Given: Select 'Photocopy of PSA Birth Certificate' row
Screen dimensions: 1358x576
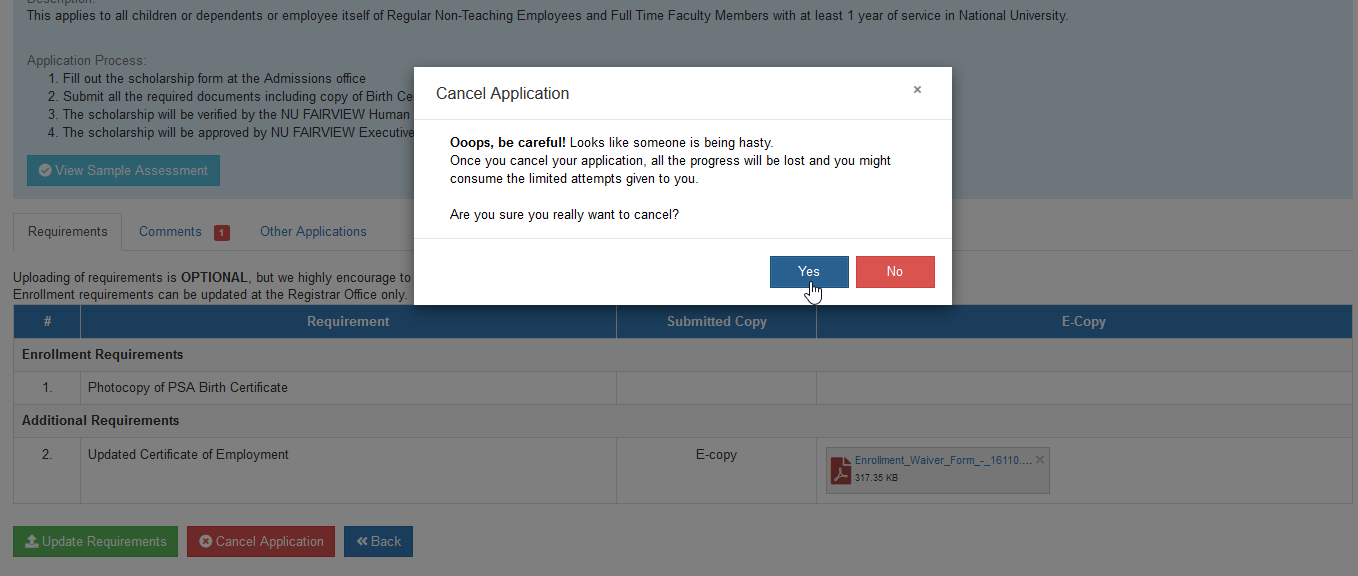Looking at the screenshot, I should click(x=683, y=388).
